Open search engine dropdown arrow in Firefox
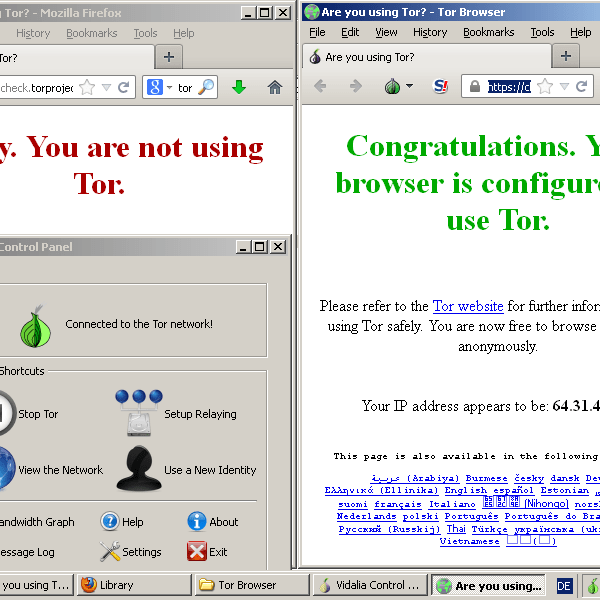Viewport: 600px width, 600px height. pyautogui.click(x=169, y=87)
